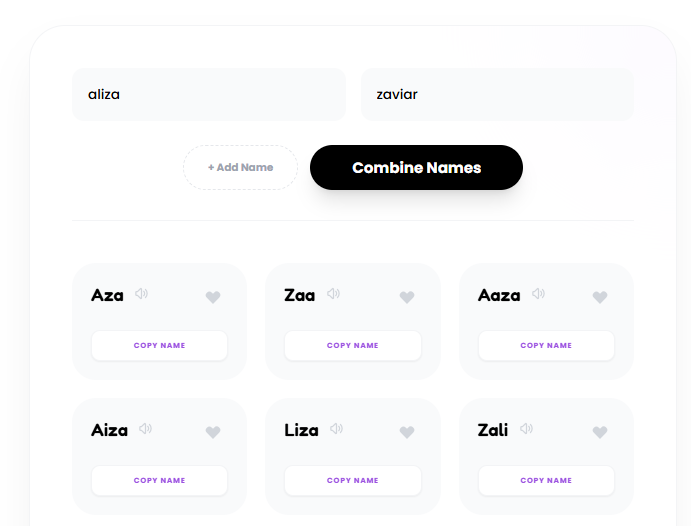Copy the name Aza
This screenshot has width=691, height=526.
(x=160, y=346)
